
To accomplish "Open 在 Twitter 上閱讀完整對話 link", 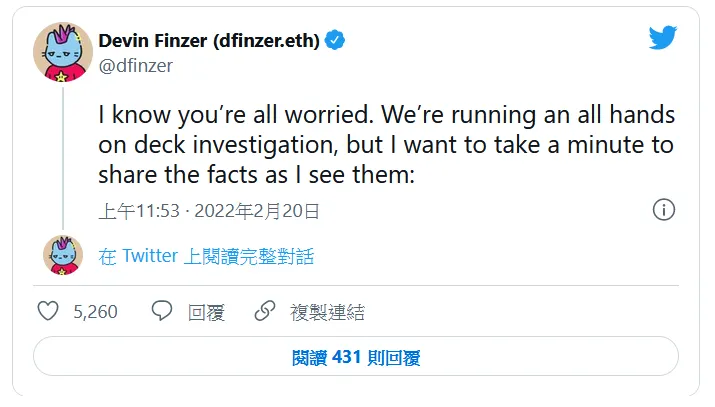I will (206, 257).
